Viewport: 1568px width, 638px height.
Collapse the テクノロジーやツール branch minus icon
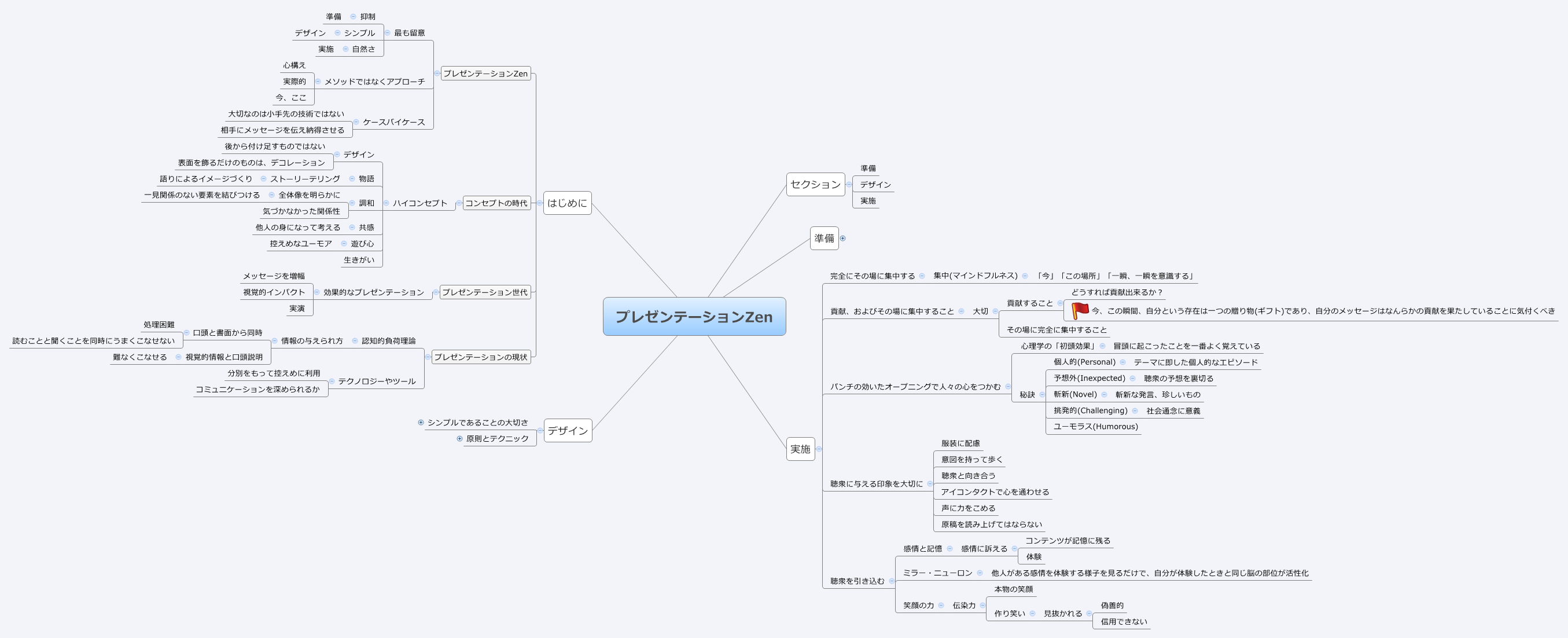point(332,382)
